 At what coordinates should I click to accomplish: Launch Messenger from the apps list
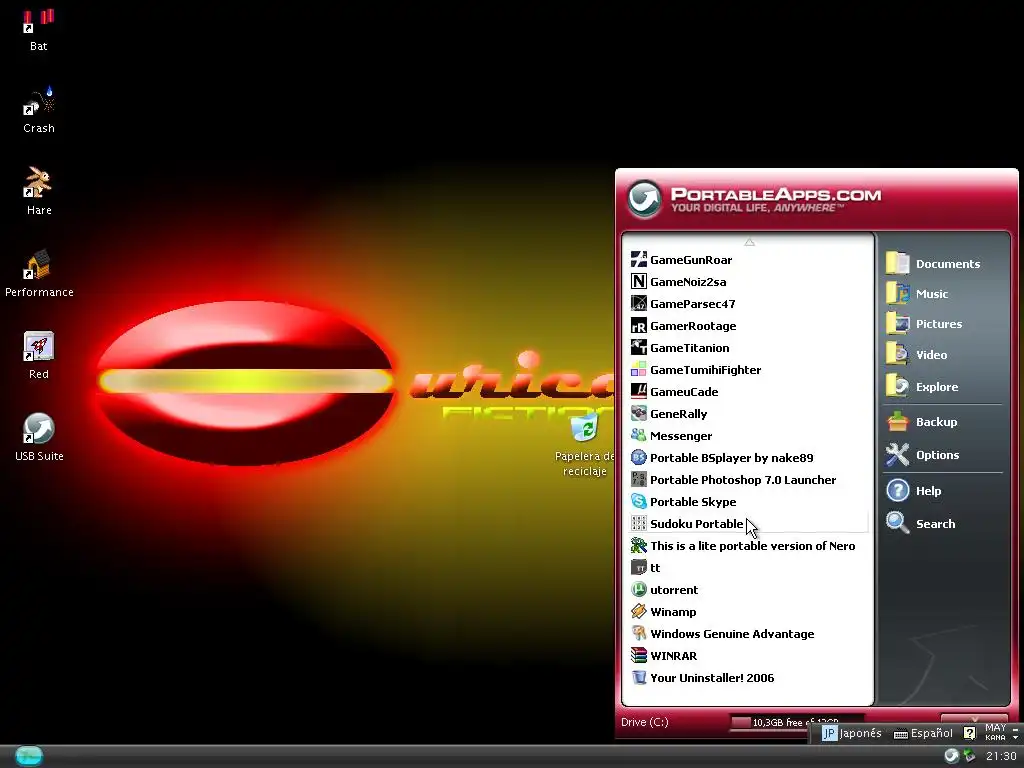(748, 436)
